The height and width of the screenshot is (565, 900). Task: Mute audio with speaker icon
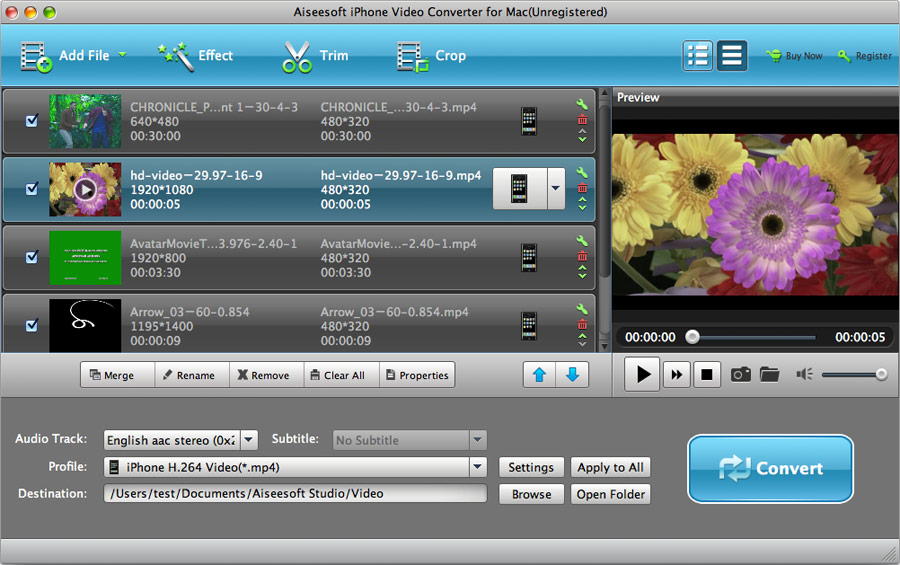[x=804, y=374]
